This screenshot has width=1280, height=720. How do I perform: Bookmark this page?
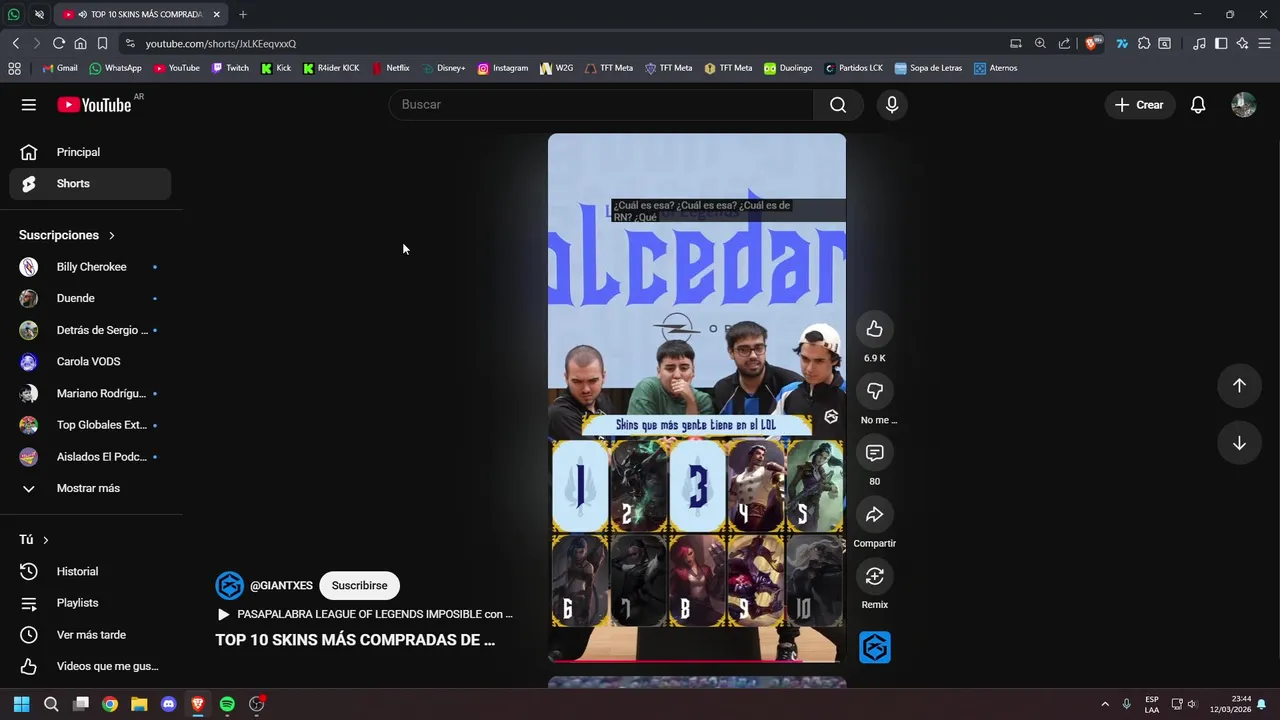pyautogui.click(x=102, y=43)
